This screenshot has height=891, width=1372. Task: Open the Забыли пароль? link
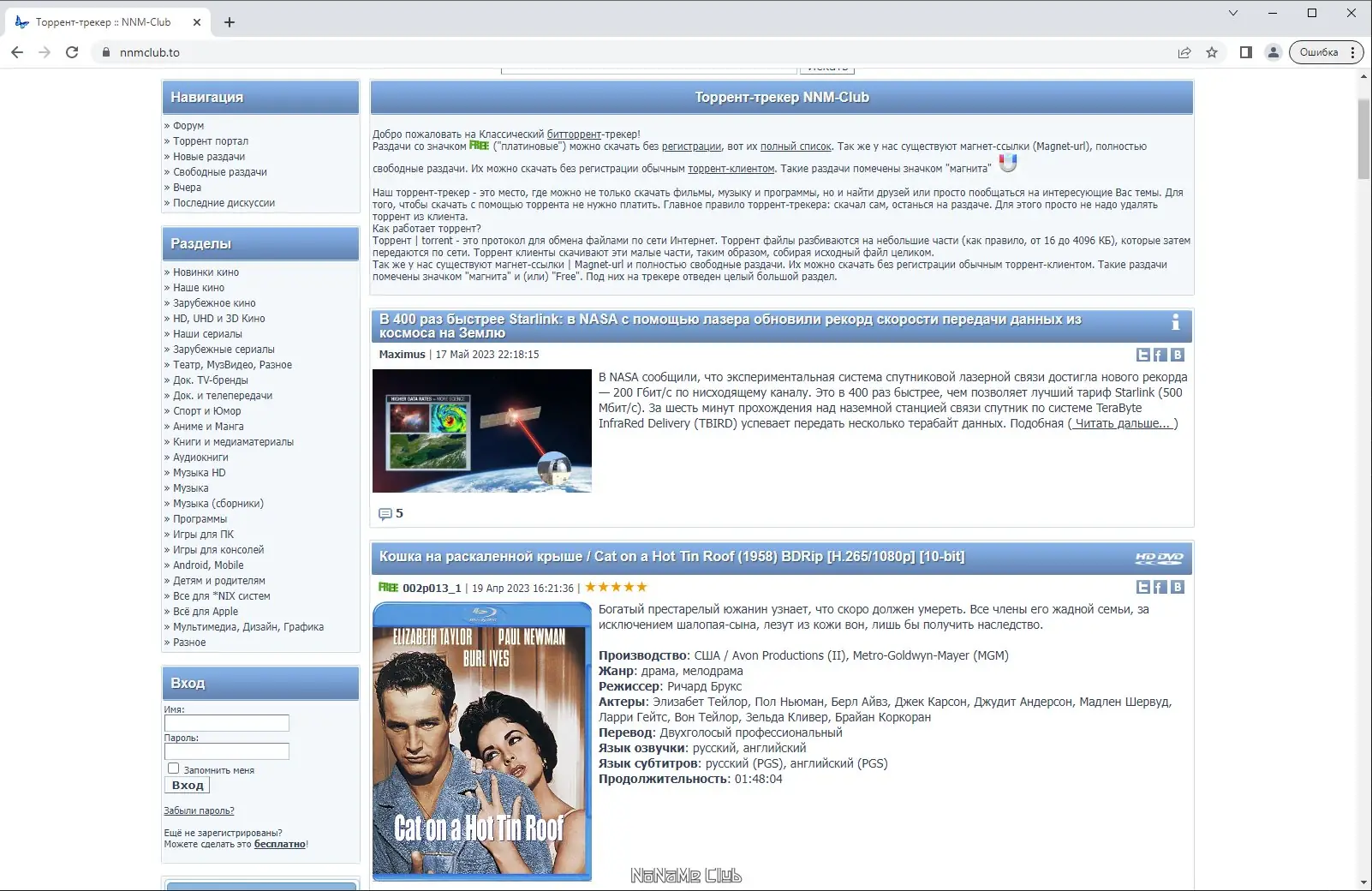(199, 810)
